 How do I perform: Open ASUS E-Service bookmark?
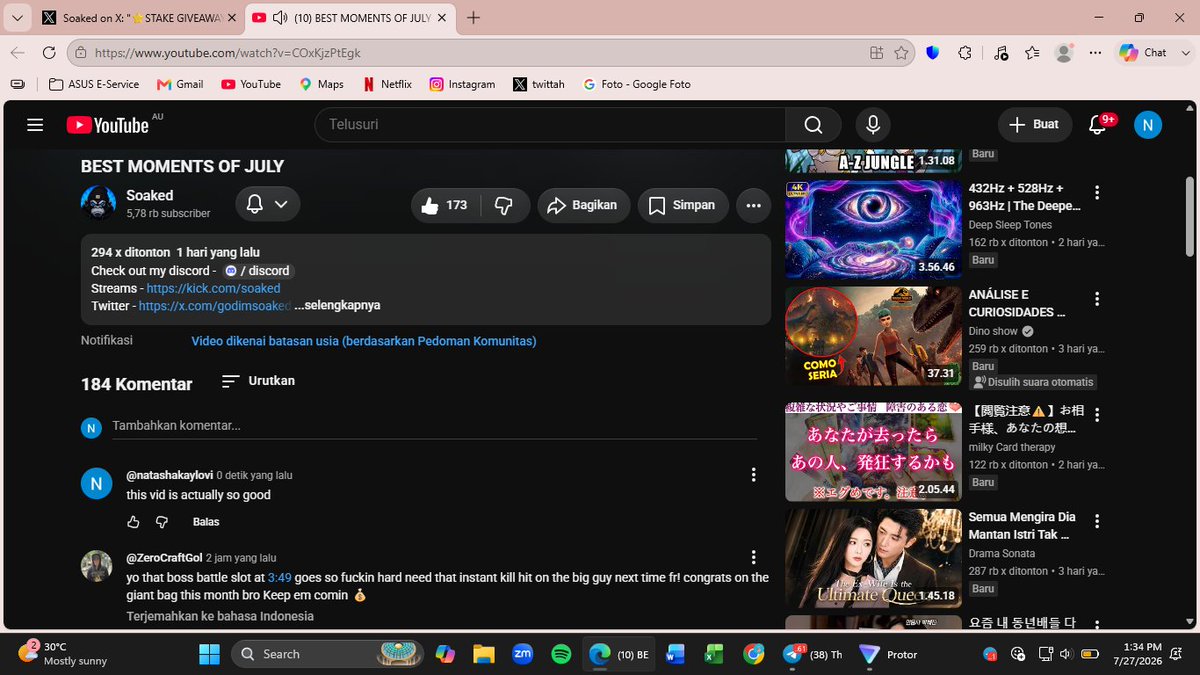(x=94, y=84)
